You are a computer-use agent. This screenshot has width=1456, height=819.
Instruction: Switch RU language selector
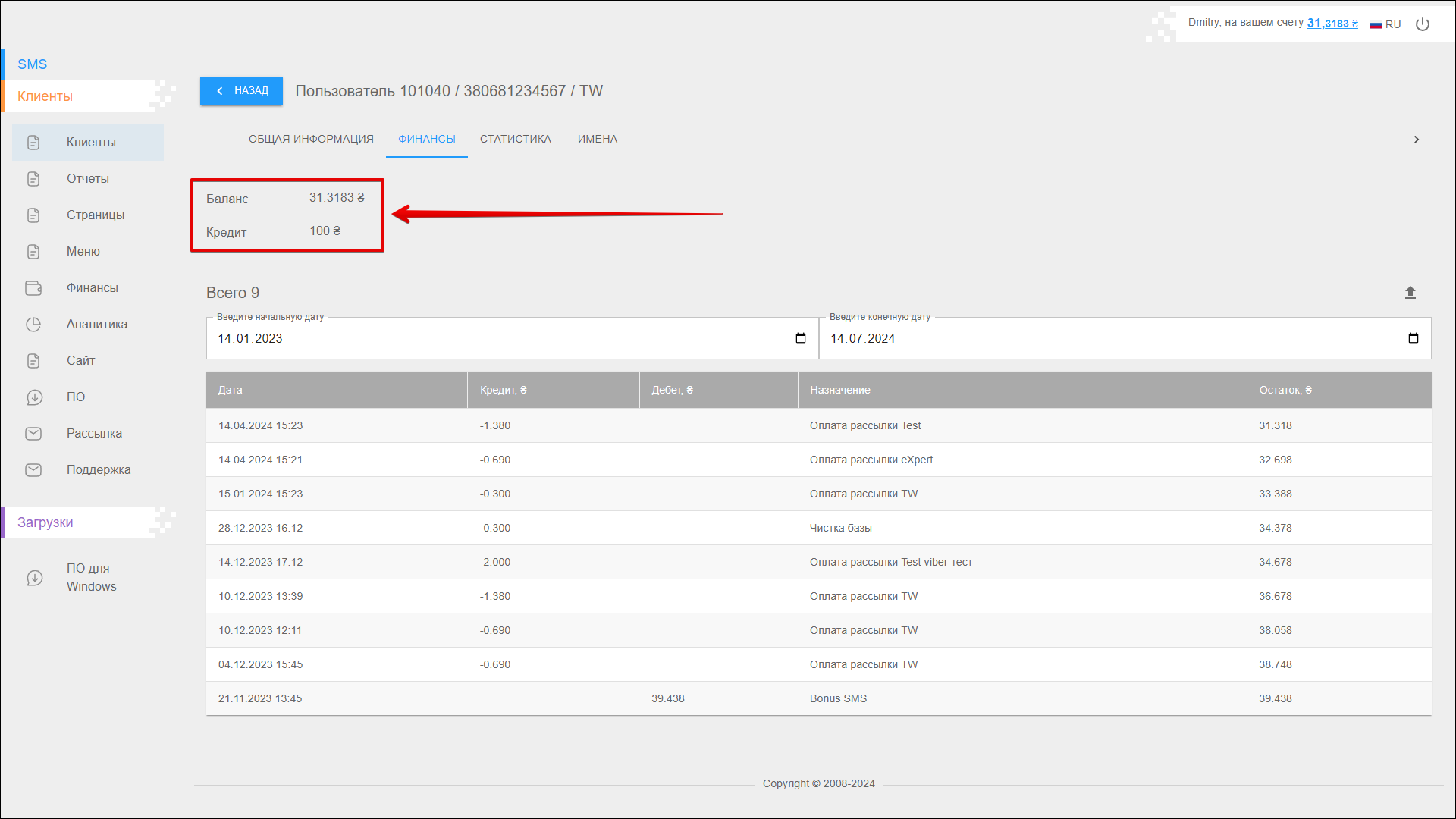coord(1385,24)
